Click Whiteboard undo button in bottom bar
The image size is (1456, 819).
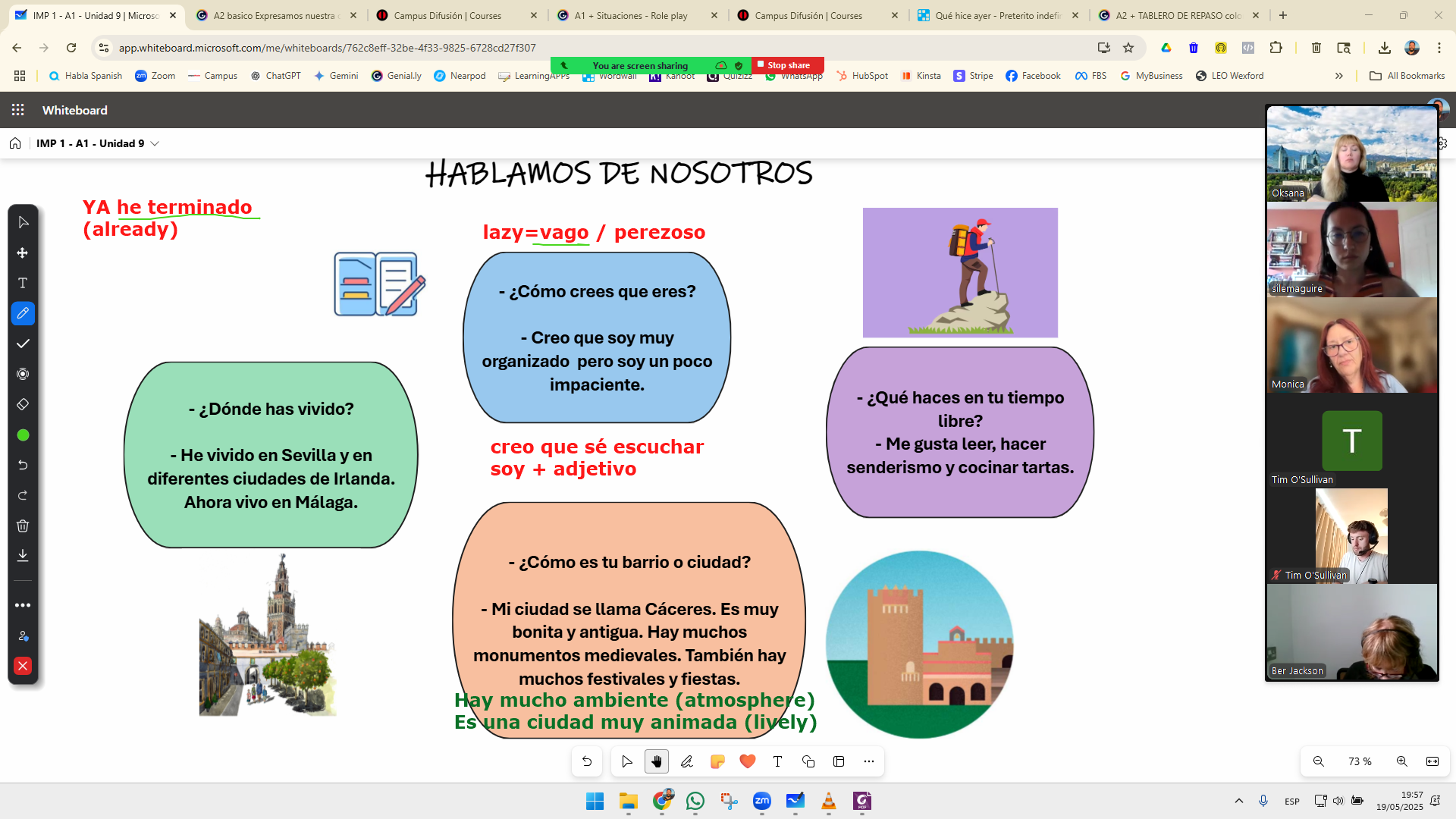[587, 761]
